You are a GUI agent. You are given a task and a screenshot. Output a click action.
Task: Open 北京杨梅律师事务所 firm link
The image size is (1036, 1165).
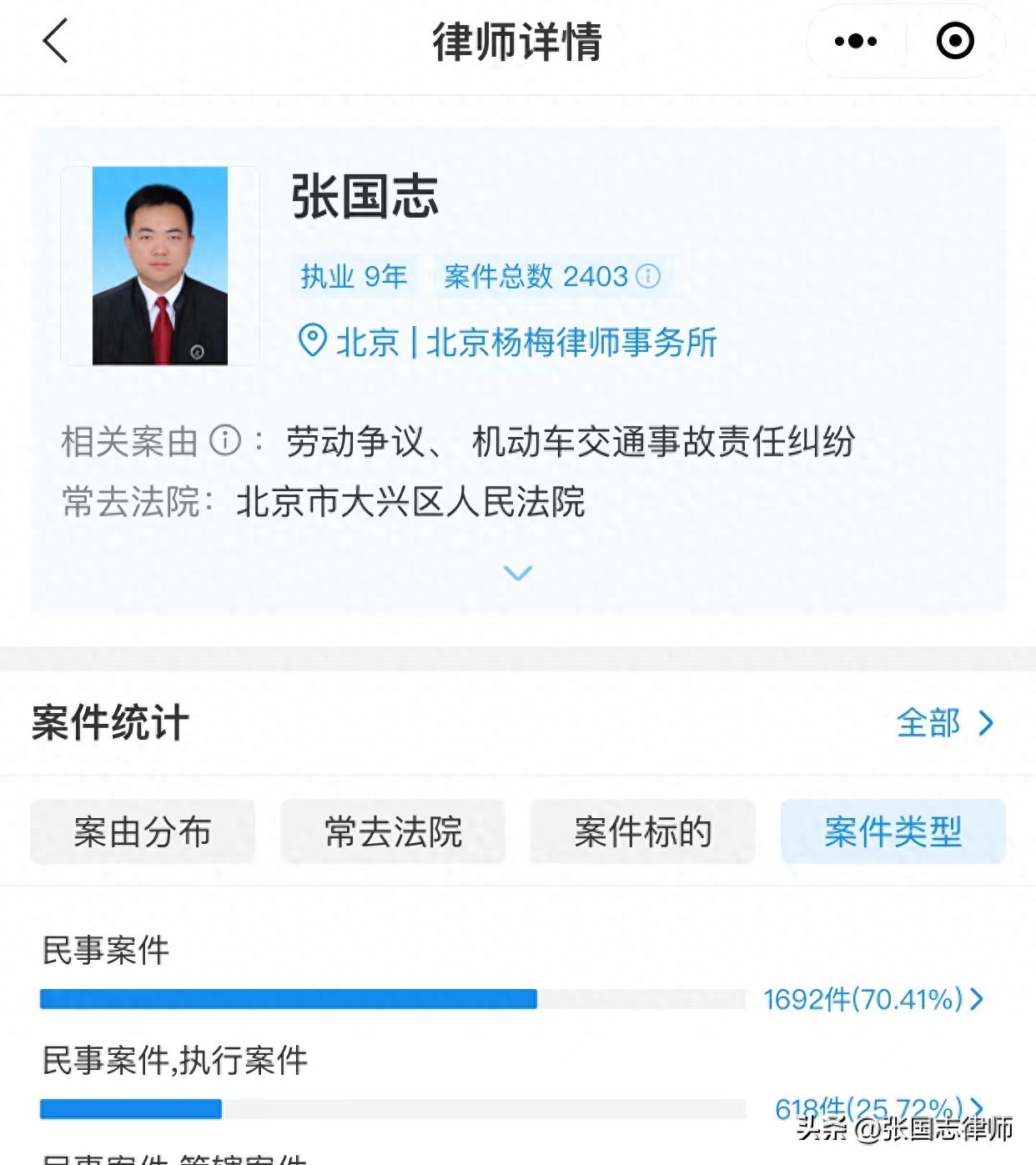(571, 342)
